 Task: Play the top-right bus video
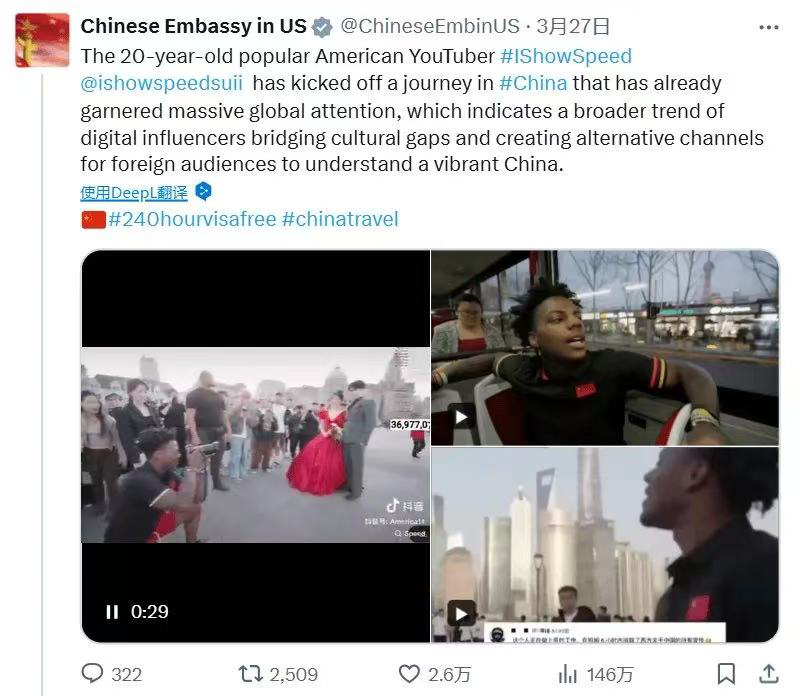tap(461, 417)
